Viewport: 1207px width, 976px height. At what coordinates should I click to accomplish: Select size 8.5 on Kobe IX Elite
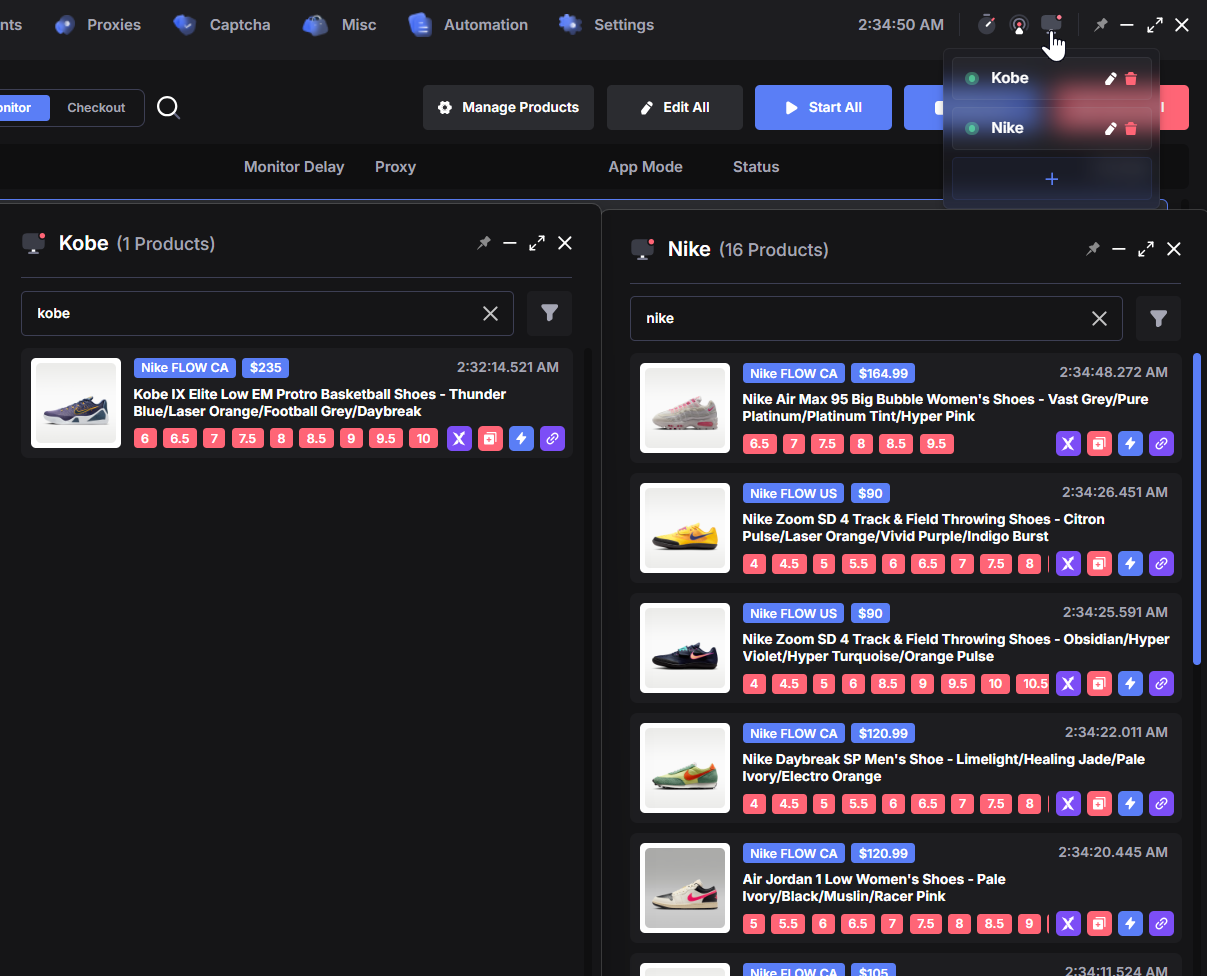coord(315,438)
